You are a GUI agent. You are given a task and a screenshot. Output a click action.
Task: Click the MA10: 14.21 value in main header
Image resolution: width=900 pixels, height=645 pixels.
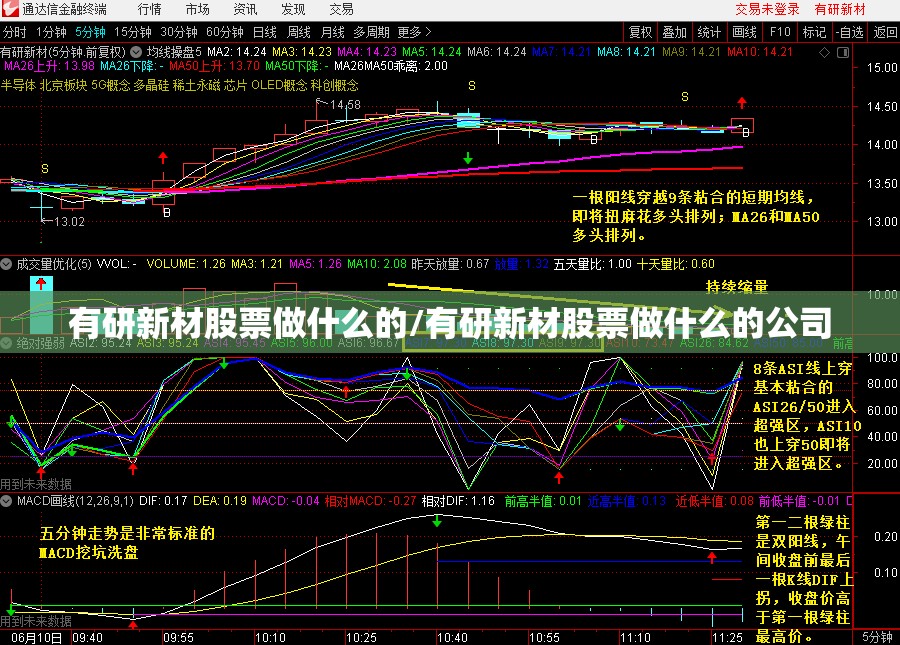(760, 52)
